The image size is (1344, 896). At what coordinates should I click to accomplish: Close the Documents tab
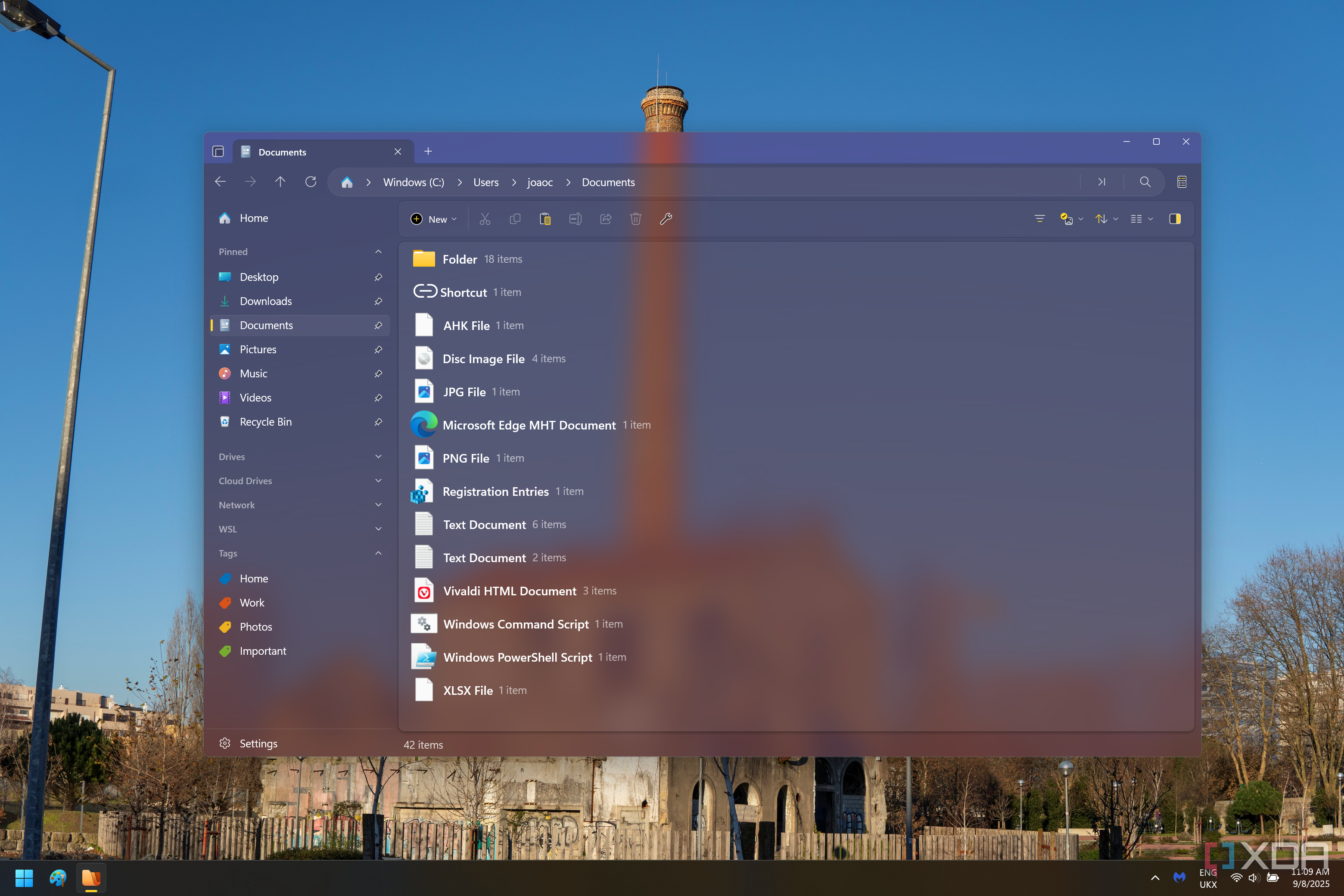[x=398, y=152]
